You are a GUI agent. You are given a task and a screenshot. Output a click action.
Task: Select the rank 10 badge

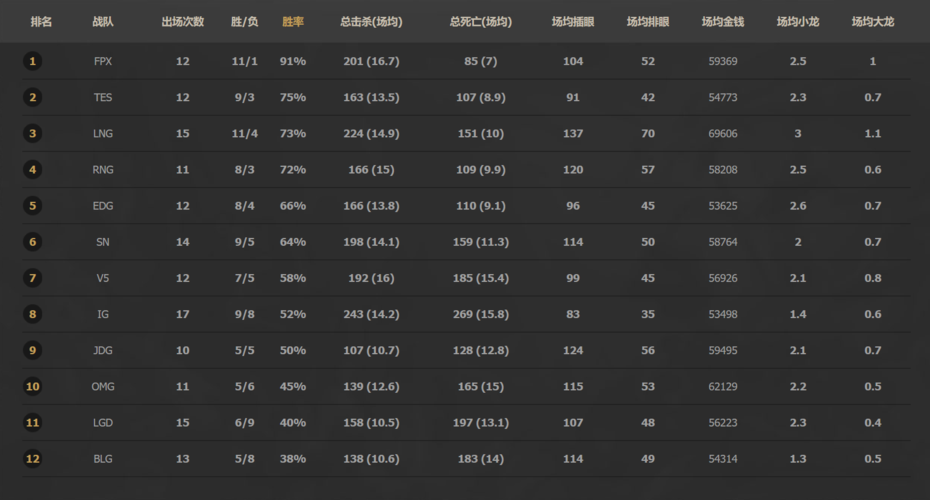tap(33, 387)
